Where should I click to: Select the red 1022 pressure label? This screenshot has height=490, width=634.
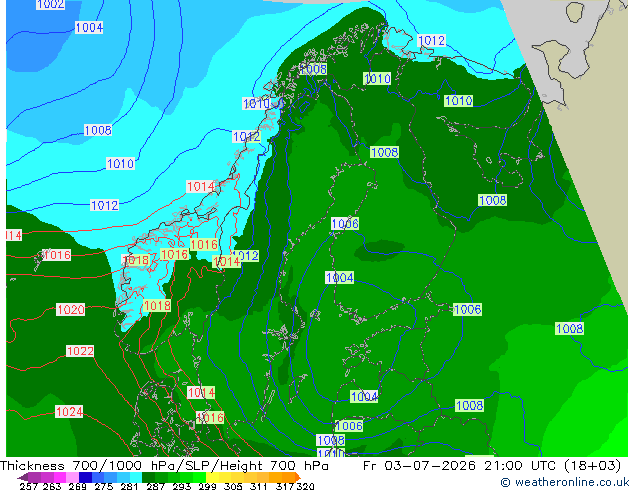click(x=80, y=351)
